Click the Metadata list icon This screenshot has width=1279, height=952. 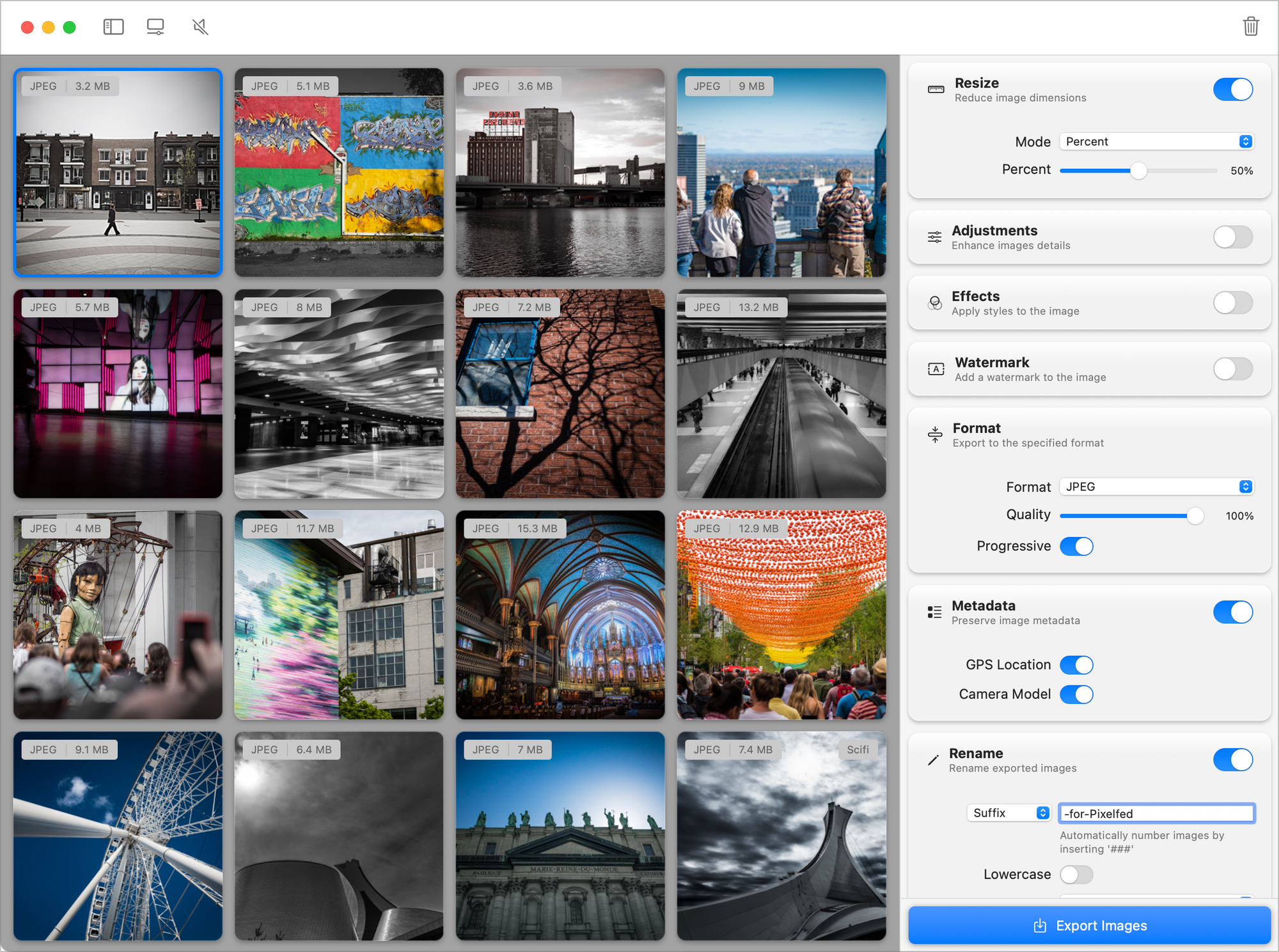[934, 611]
